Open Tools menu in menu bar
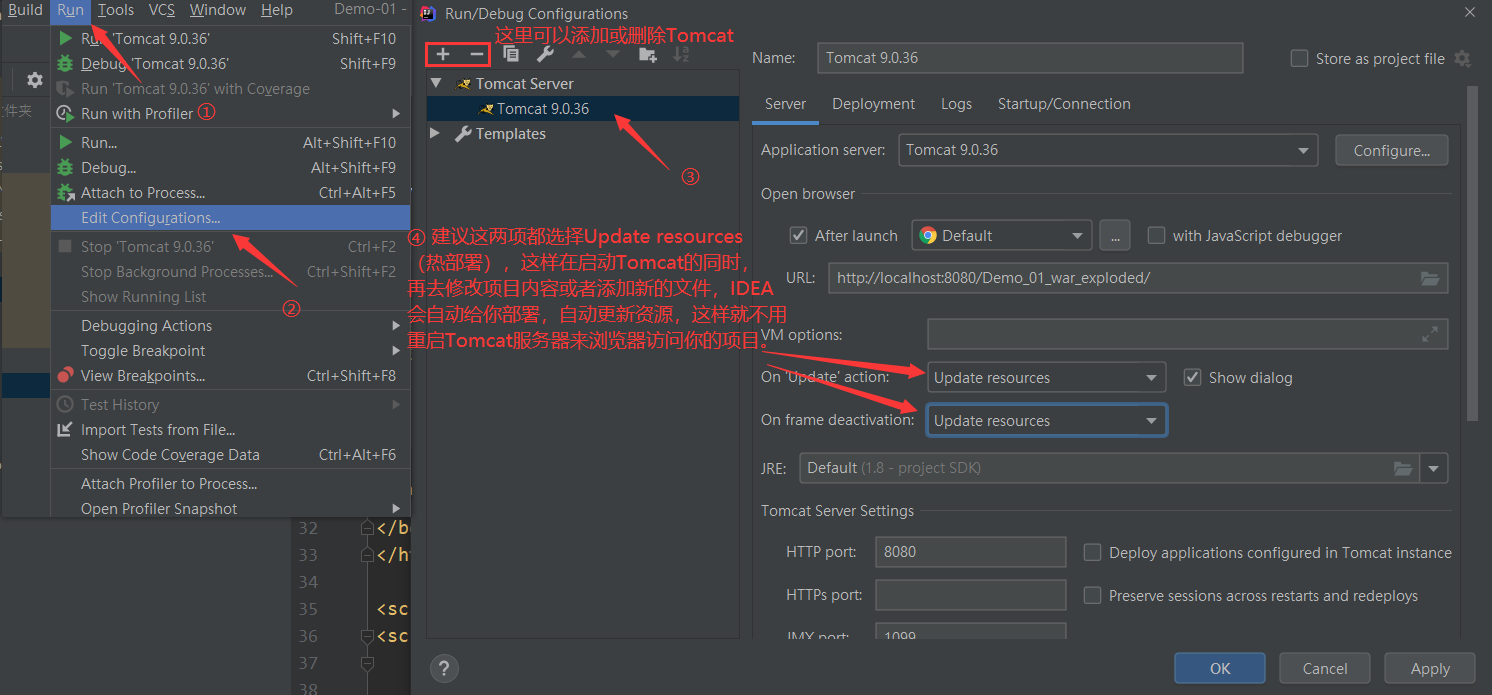The image size is (1492, 695). click(x=116, y=10)
